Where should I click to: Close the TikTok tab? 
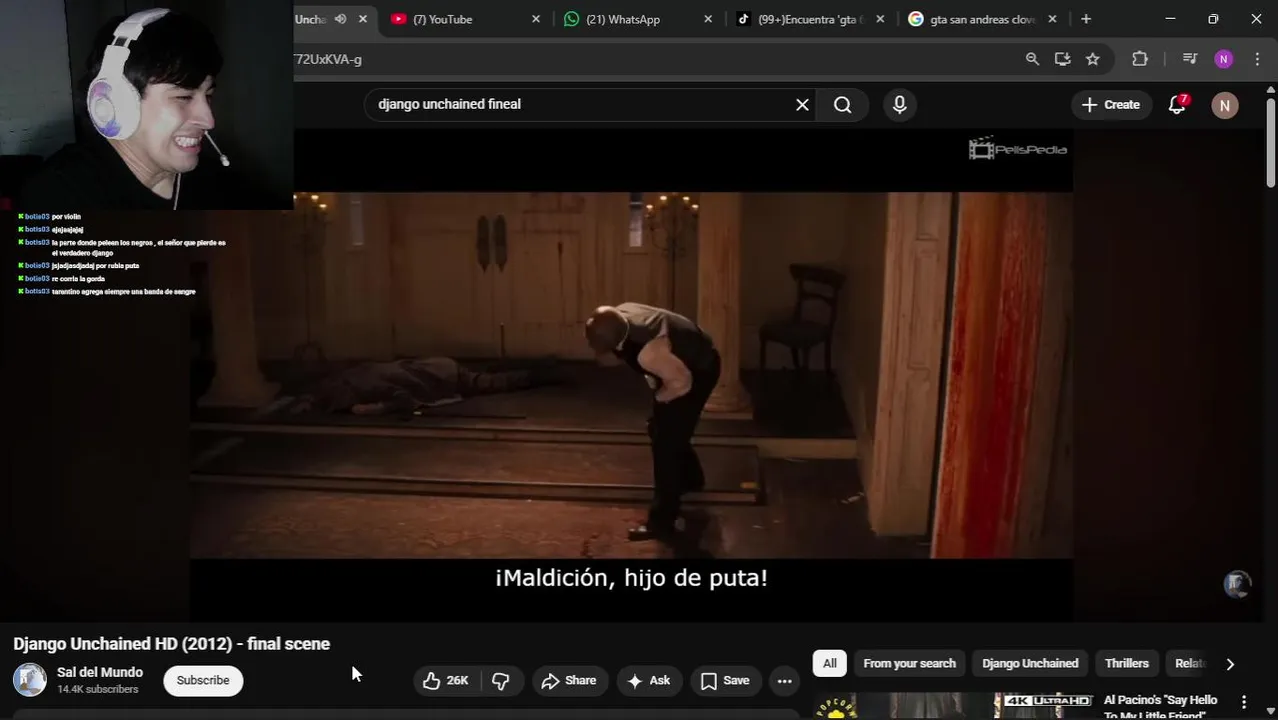tap(880, 19)
